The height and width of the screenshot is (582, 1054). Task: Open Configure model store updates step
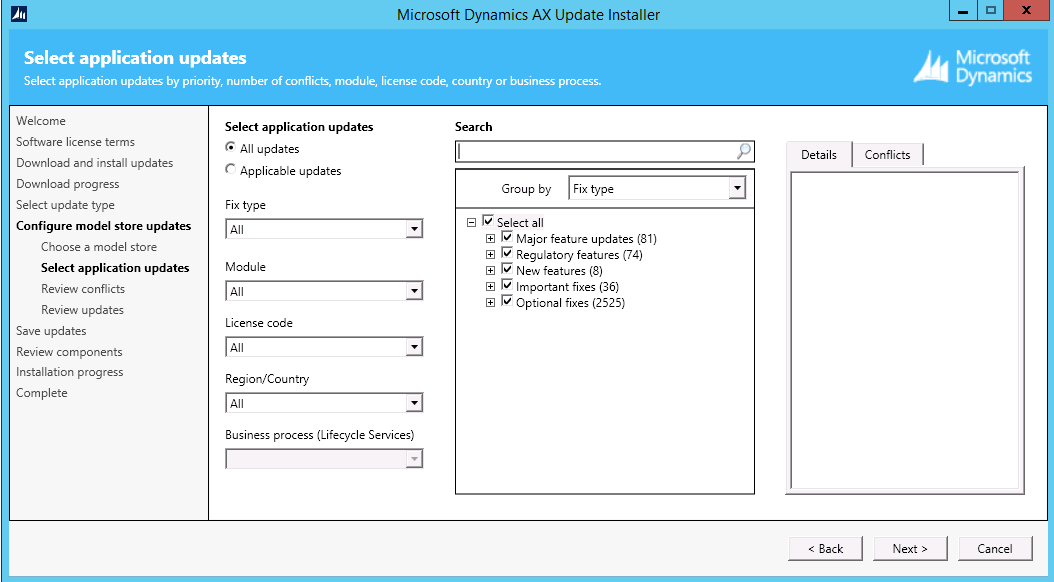click(104, 226)
